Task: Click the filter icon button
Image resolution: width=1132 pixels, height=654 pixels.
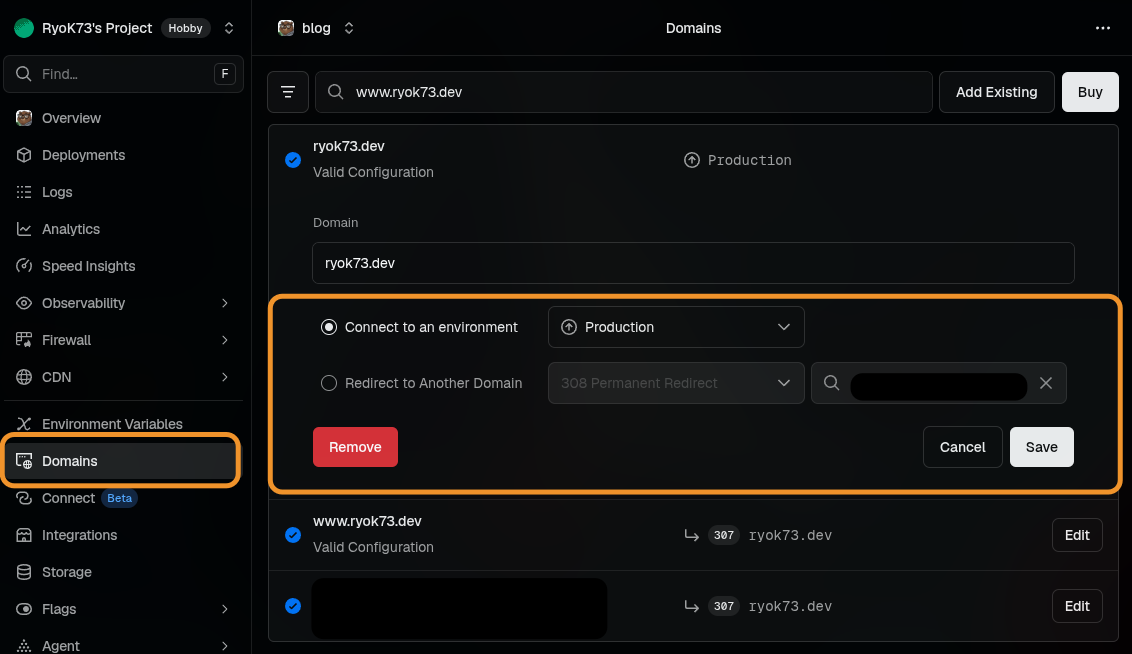Action: click(x=288, y=92)
